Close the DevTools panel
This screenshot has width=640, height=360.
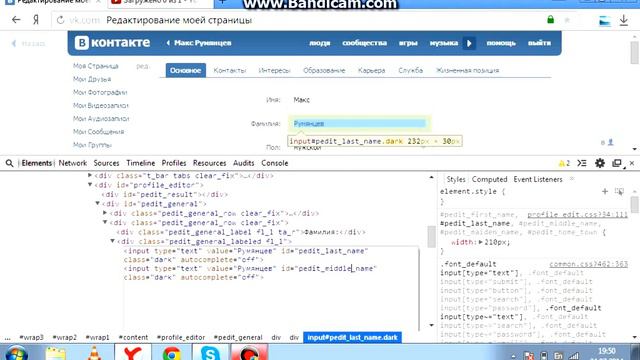(632, 163)
